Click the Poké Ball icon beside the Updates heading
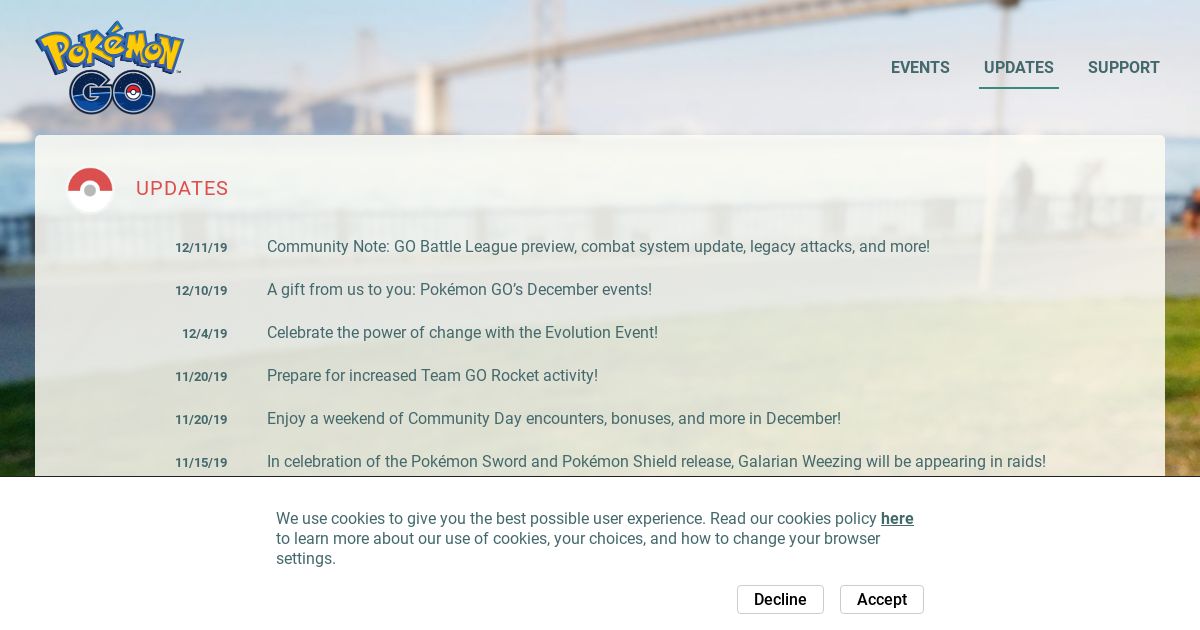This screenshot has height=630, width=1200. pyautogui.click(x=90, y=189)
